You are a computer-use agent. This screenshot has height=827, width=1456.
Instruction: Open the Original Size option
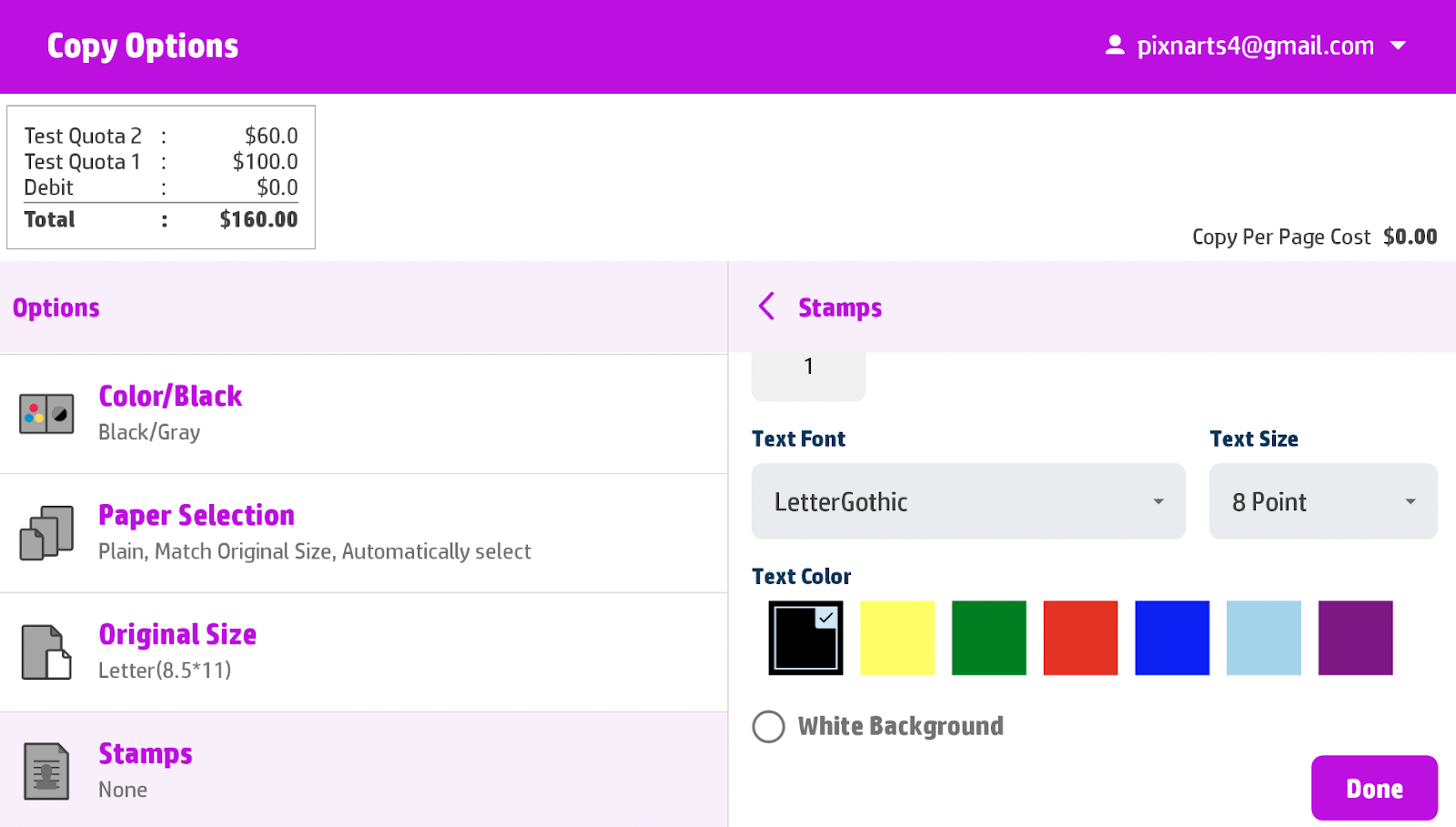tap(364, 652)
